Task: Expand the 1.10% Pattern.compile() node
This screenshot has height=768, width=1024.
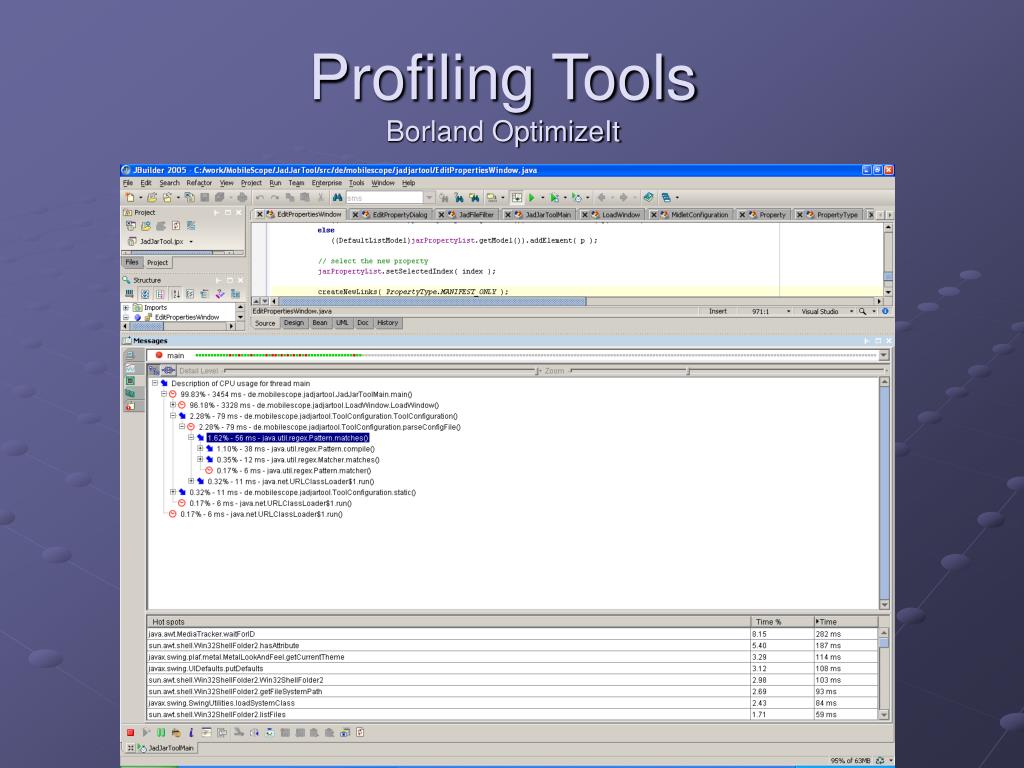Action: click(x=200, y=449)
